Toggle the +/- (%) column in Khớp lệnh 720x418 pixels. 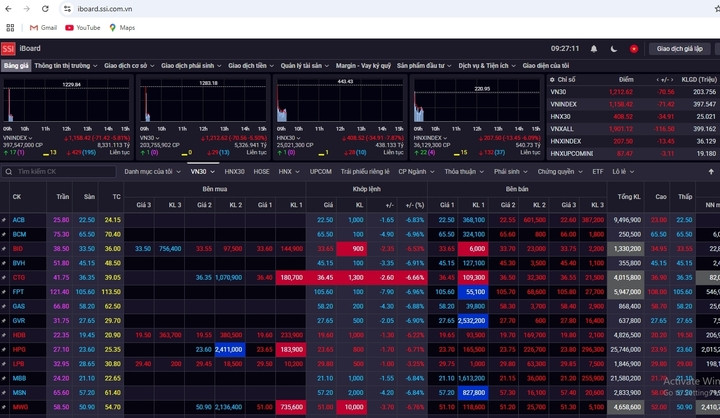point(415,204)
